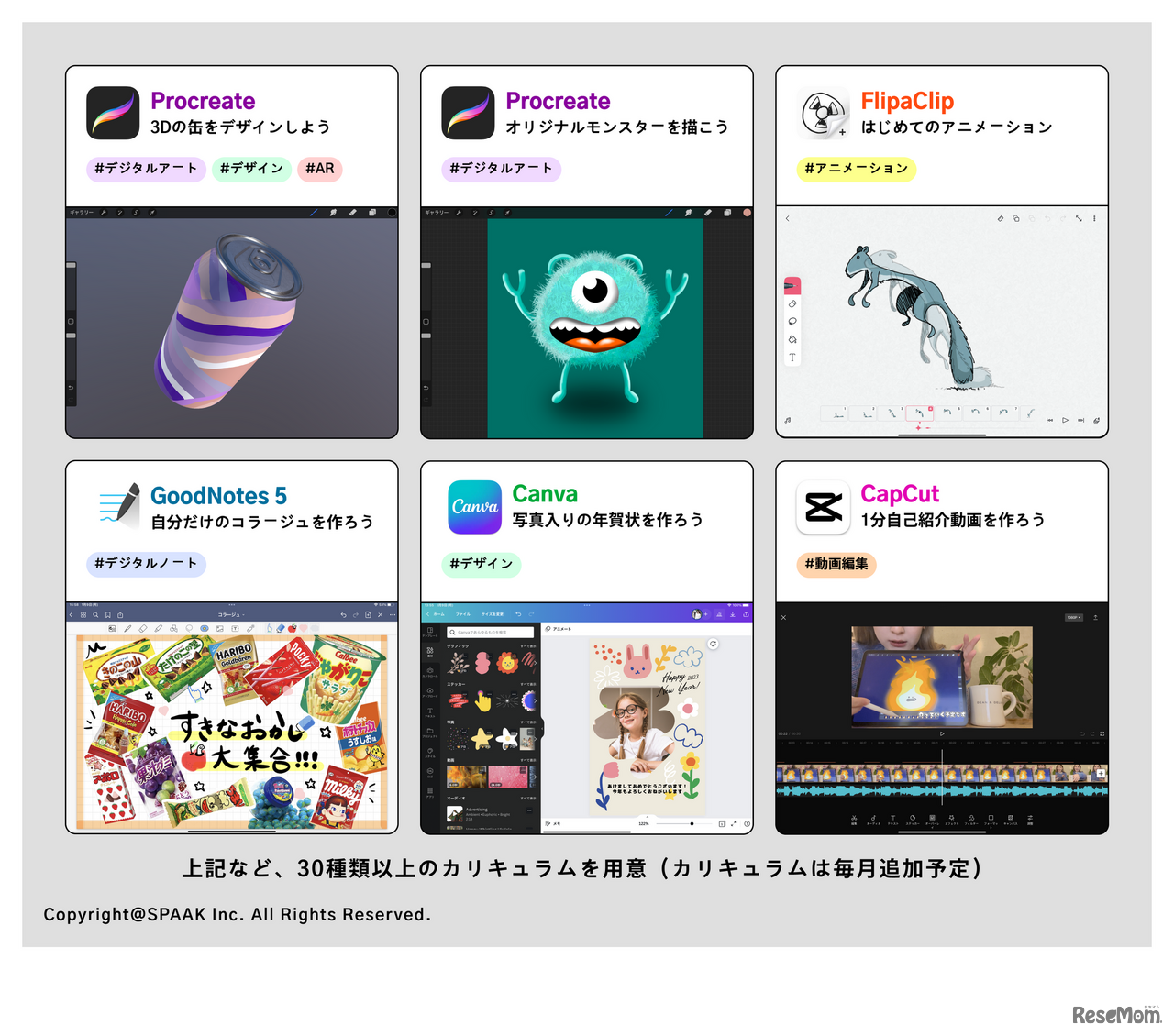This screenshot has height=1036, width=1174.
Task: Open the ファイル menu in Canva
Action: coord(463,614)
